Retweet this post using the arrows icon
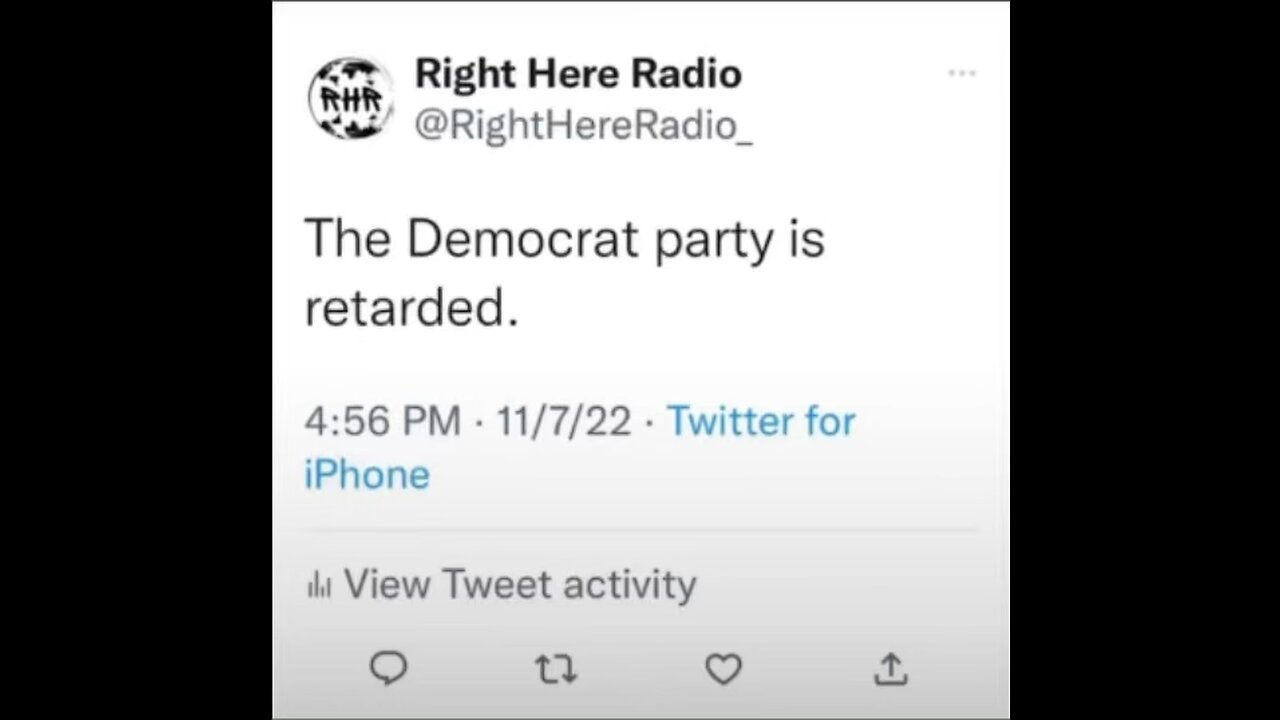Screen dimensions: 1280x720 (556, 668)
